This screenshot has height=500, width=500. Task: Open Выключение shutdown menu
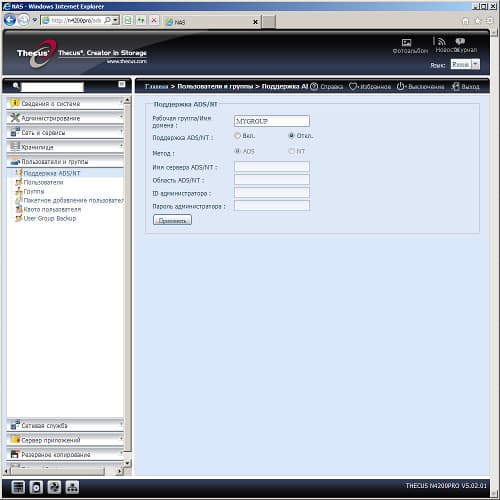[x=421, y=87]
